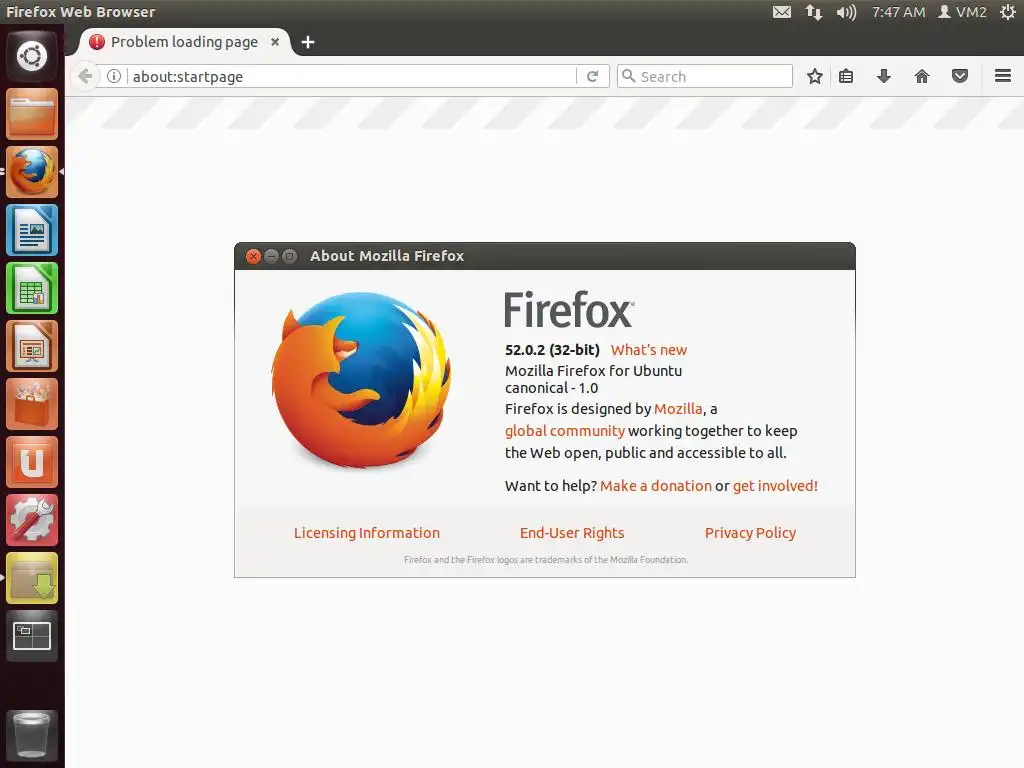Open the Firefox hamburger menu

(x=1003, y=76)
